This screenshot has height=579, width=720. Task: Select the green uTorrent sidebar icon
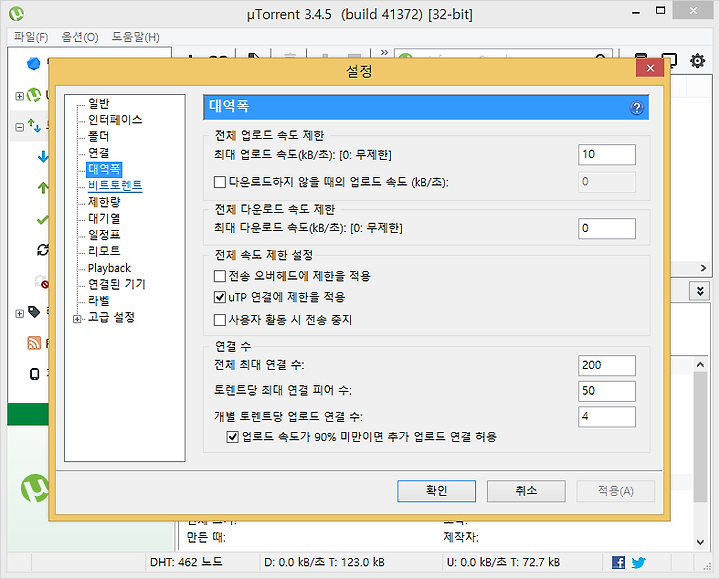point(34,96)
